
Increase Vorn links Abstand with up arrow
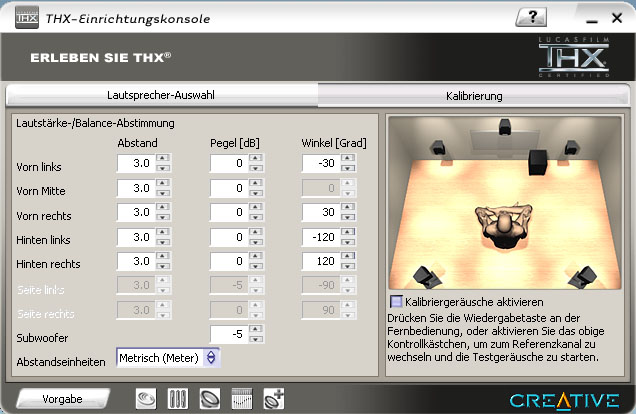[163, 158]
